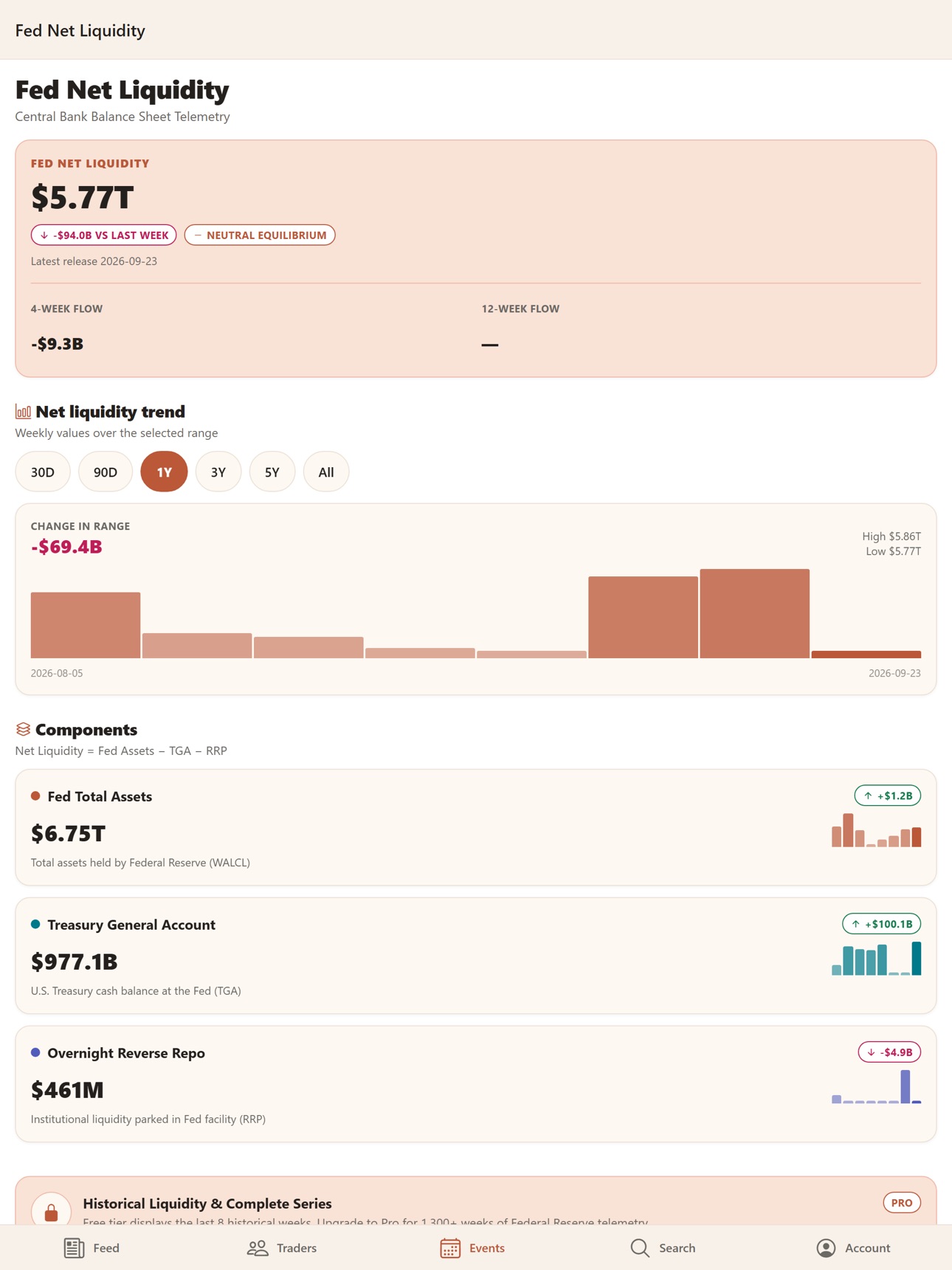Click the Overnight Reverse Repo sparkline bars
This screenshot has height=1270, width=952.
click(876, 1086)
